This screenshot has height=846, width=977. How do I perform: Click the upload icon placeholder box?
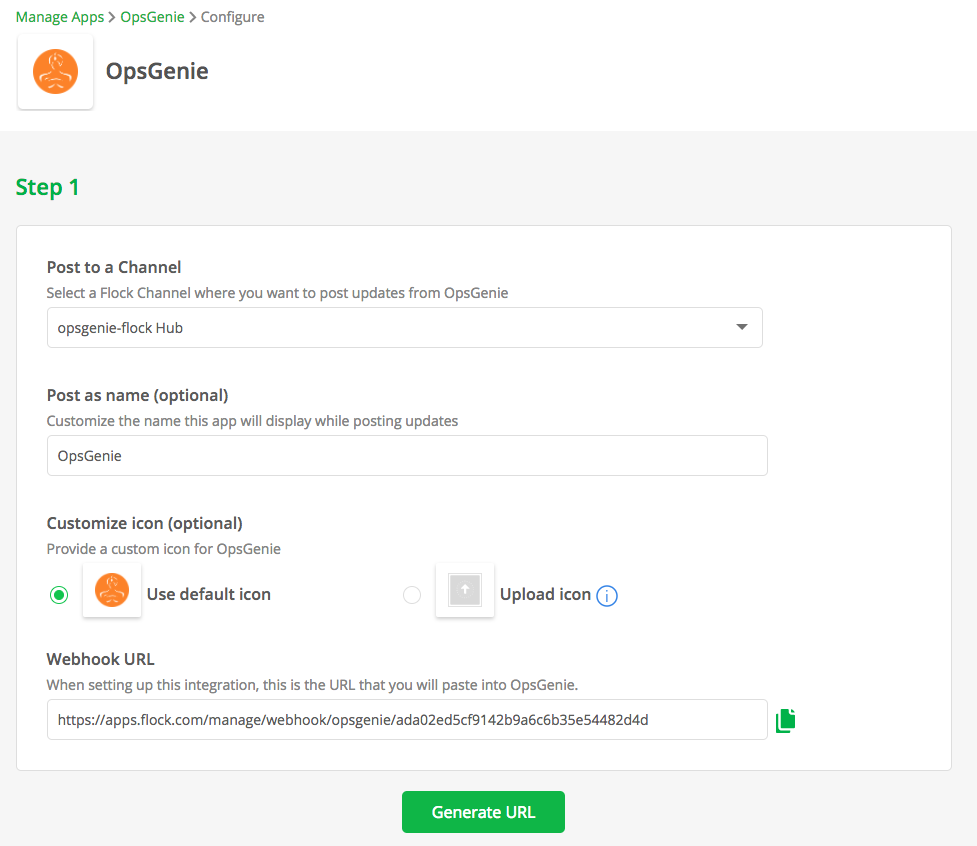click(x=465, y=590)
